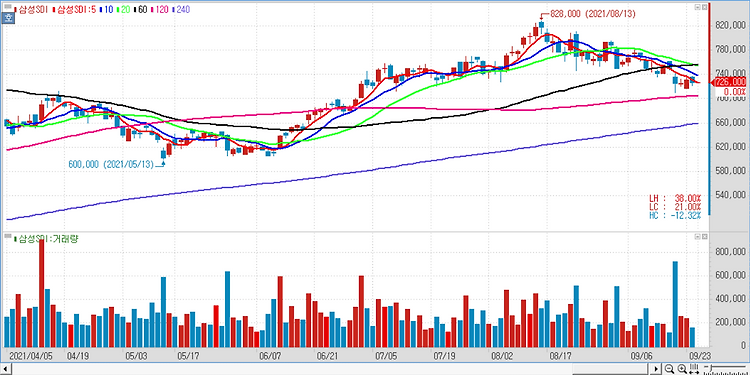Click the 06/21 date axis label
This screenshot has width=750, height=375.
click(328, 356)
